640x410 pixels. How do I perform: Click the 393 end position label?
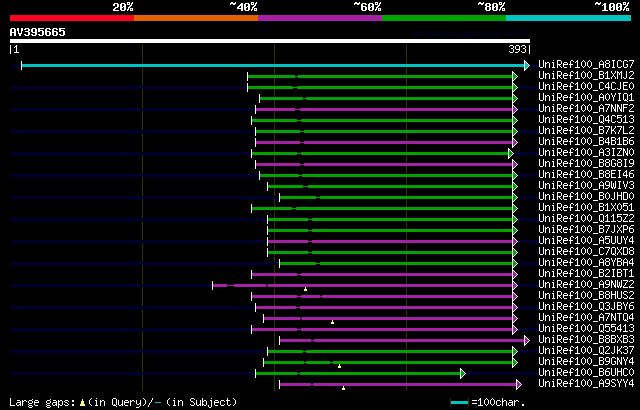pos(517,49)
